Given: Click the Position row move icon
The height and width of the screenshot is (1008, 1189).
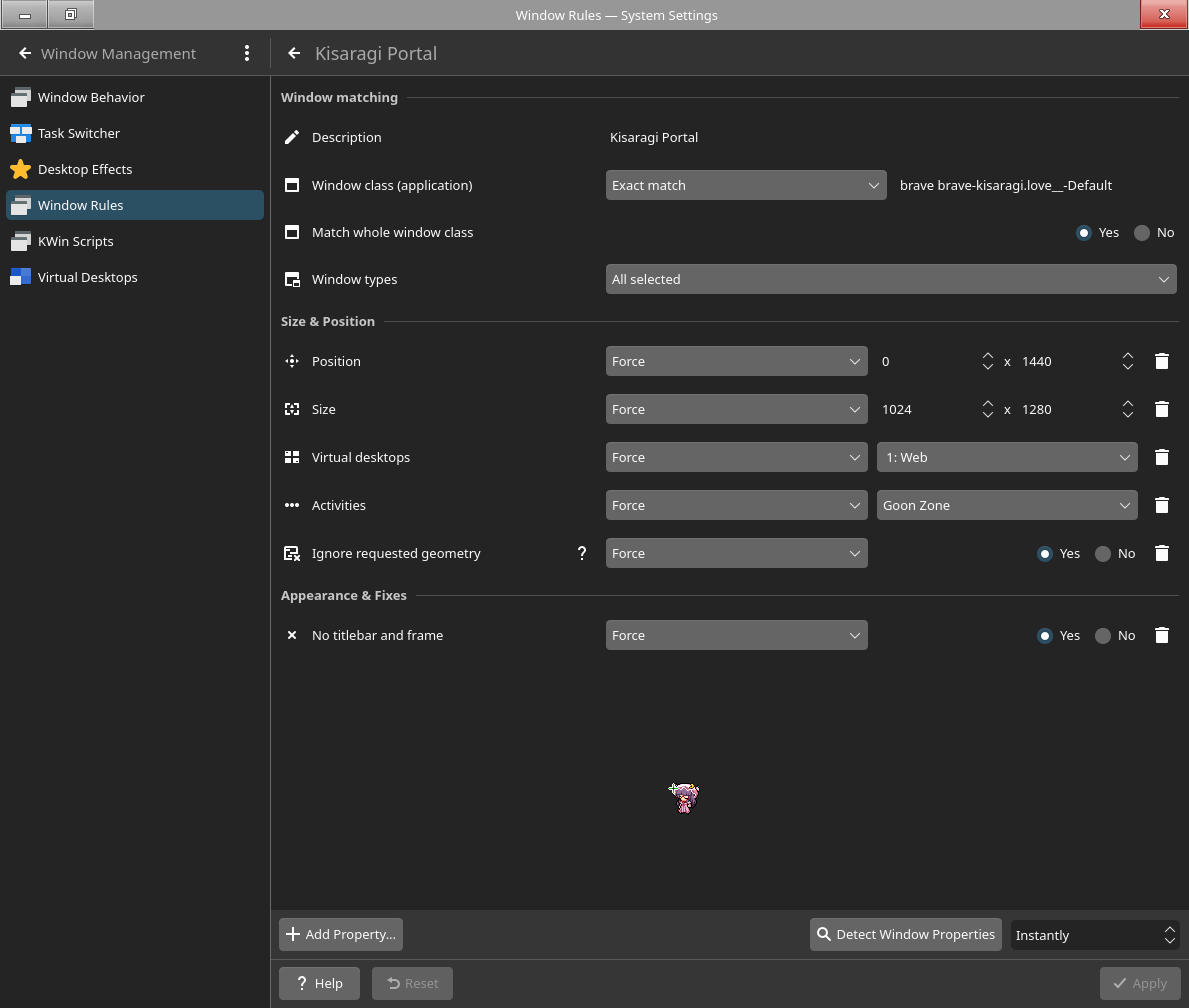Looking at the screenshot, I should coord(292,361).
